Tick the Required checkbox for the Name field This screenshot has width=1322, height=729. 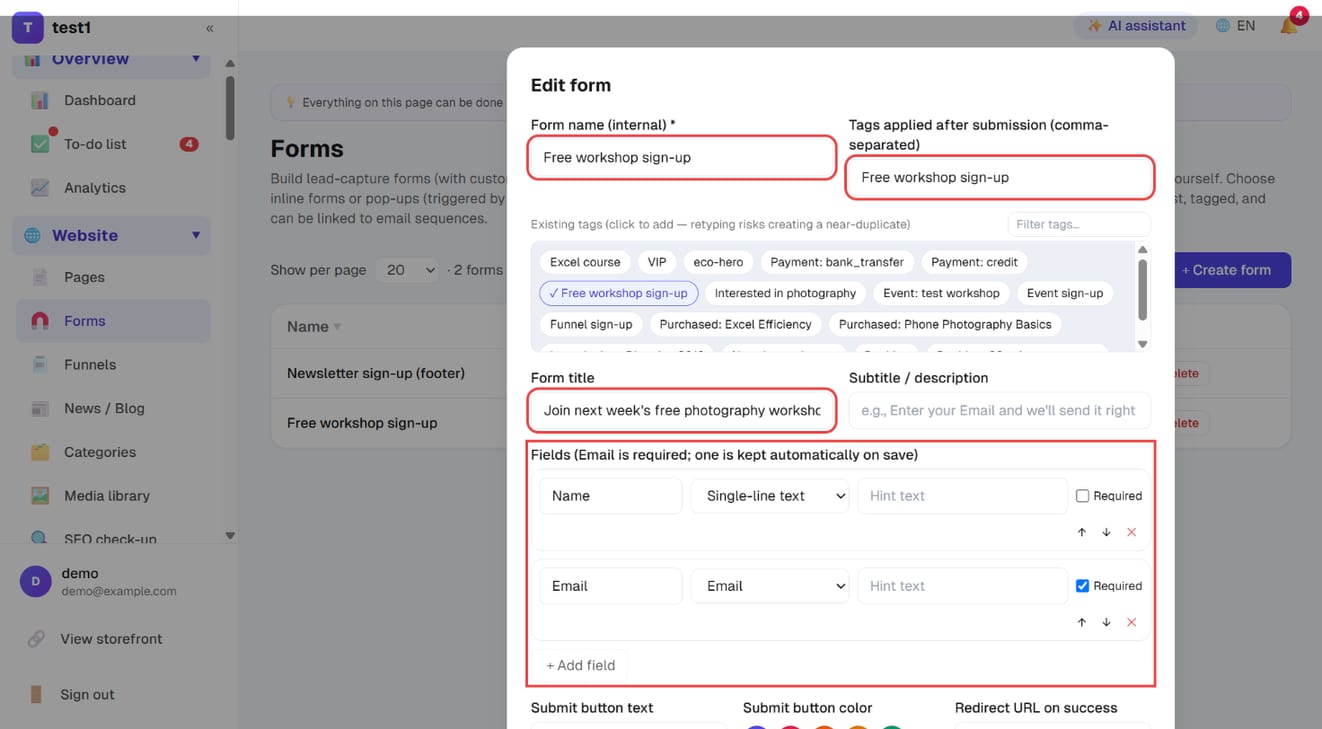coord(1082,496)
